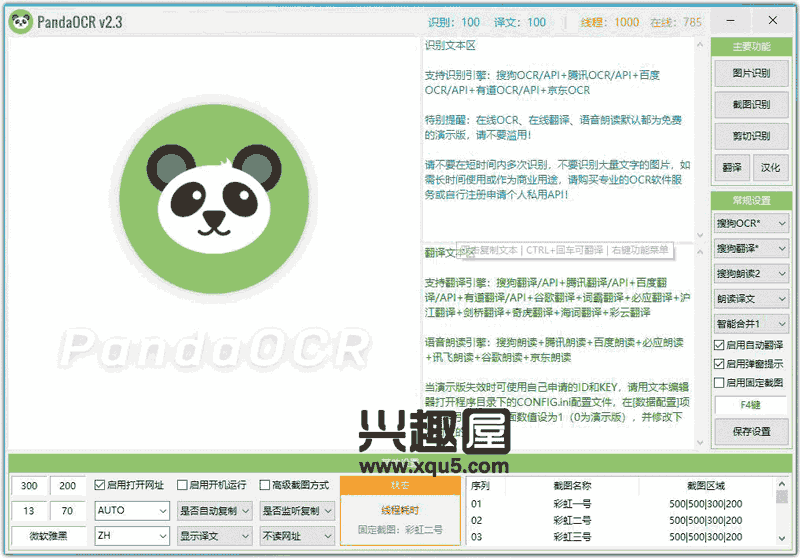Open the ZH language dropdown
The image size is (800, 558).
tap(132, 536)
